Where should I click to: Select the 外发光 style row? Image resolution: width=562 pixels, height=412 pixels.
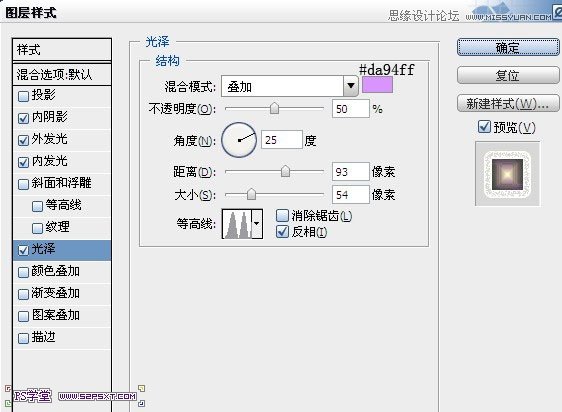click(62, 140)
